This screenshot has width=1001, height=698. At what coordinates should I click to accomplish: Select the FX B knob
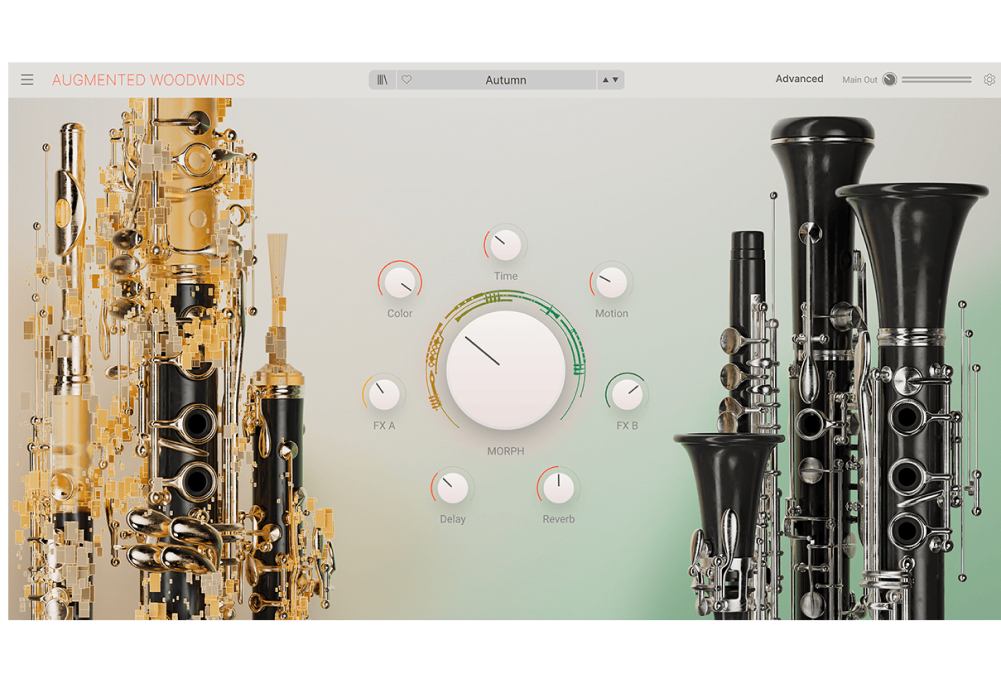(626, 395)
